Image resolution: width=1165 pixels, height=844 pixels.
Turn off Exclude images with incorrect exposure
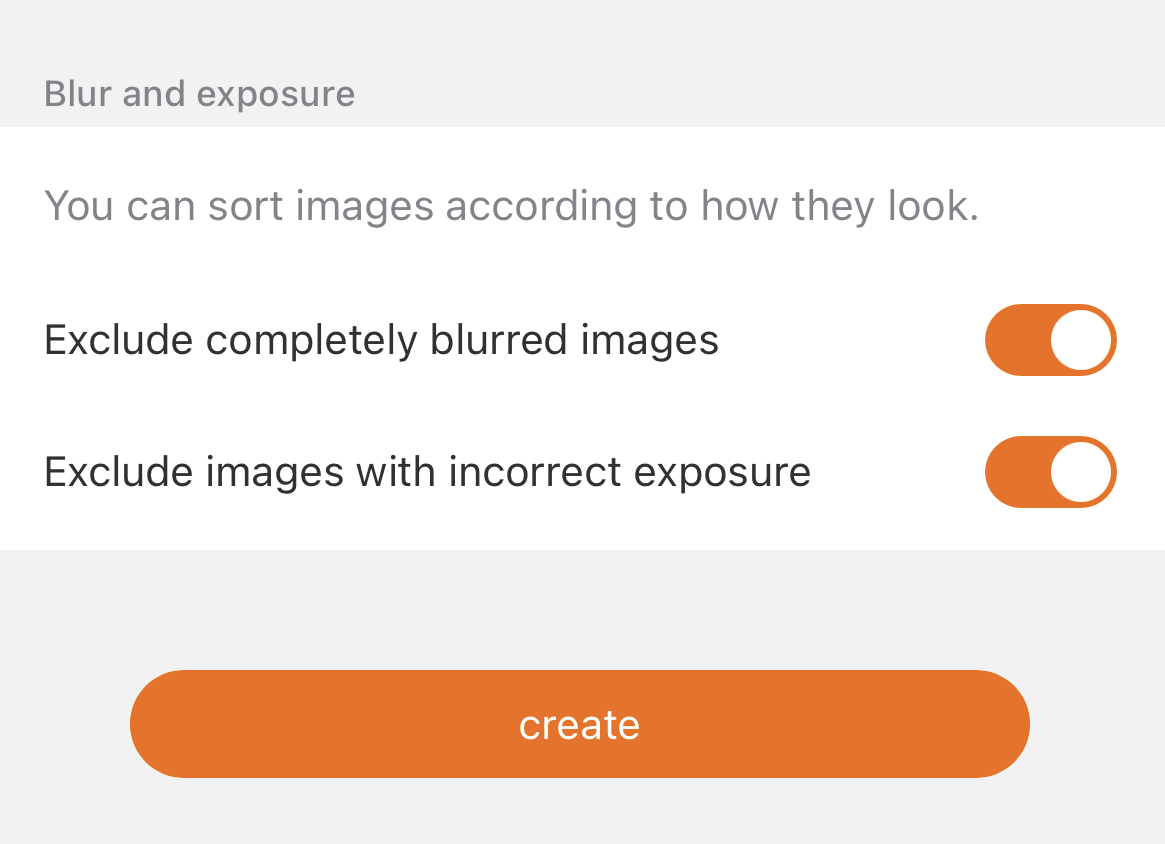1050,472
